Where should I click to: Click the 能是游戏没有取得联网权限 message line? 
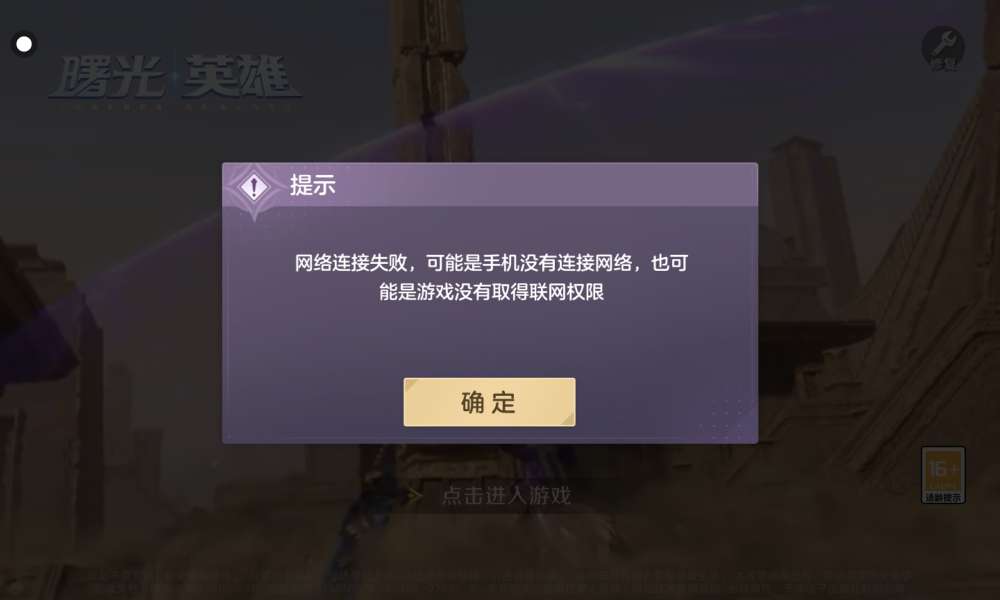pos(491,292)
